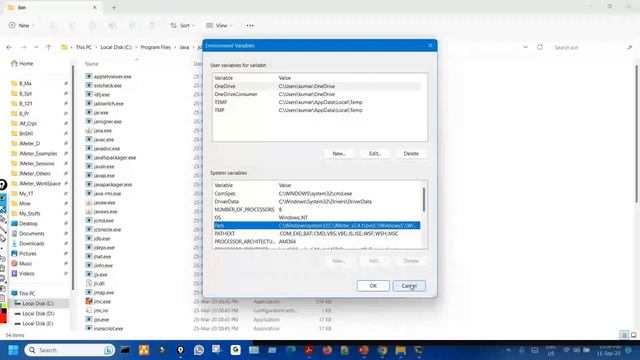Select the TEMP user variable row
Image resolution: width=640 pixels, height=360 pixels.
coord(317,102)
